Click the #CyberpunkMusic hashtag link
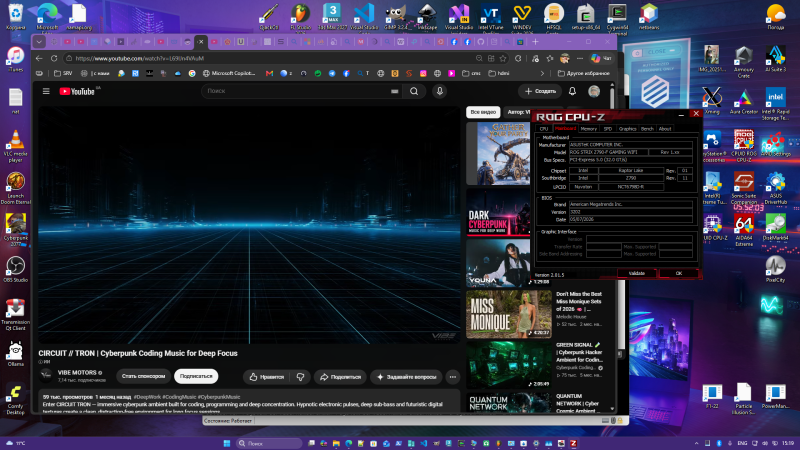Screen dimensions: 800x450 (219, 396)
